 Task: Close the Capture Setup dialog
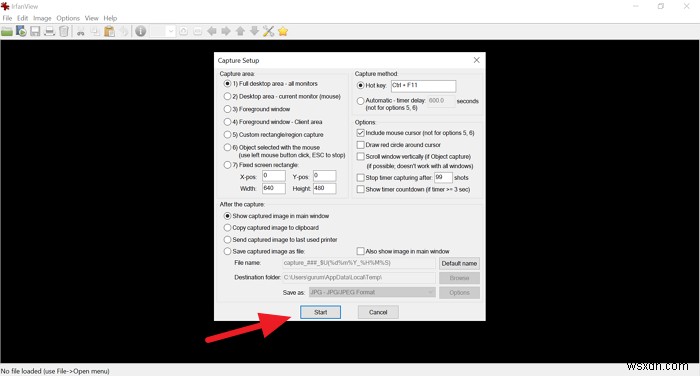coord(477,60)
